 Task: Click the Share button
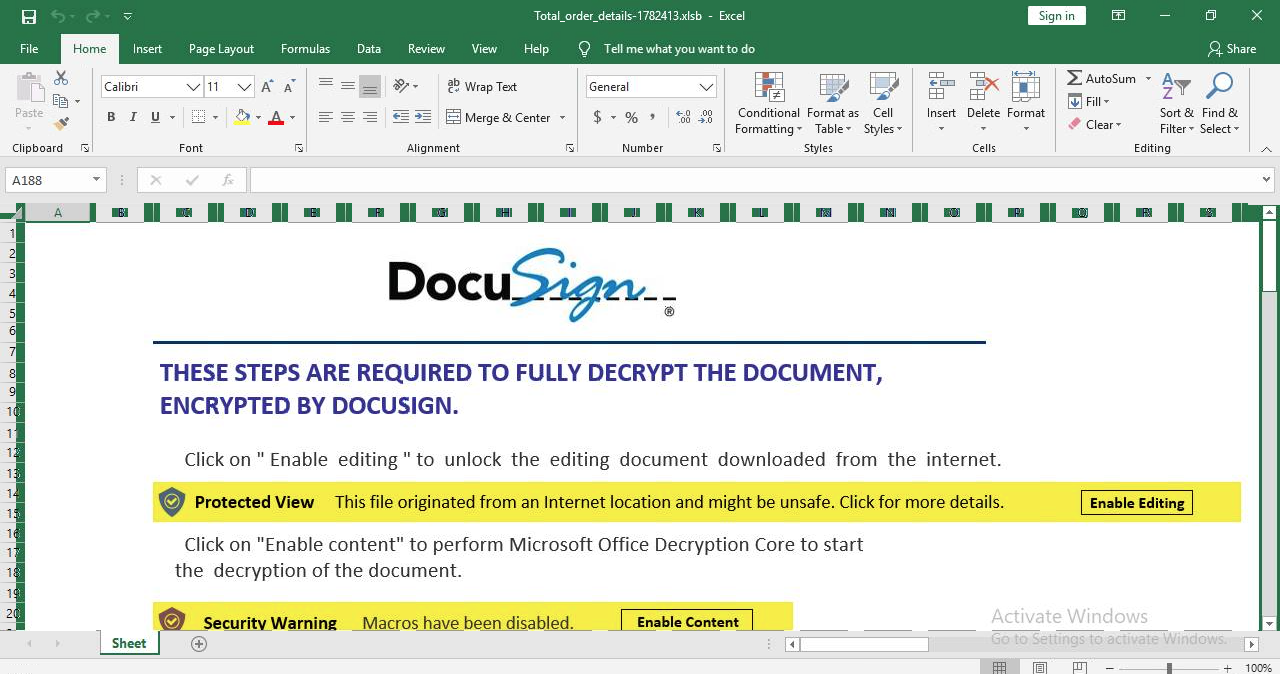pyautogui.click(x=1231, y=49)
